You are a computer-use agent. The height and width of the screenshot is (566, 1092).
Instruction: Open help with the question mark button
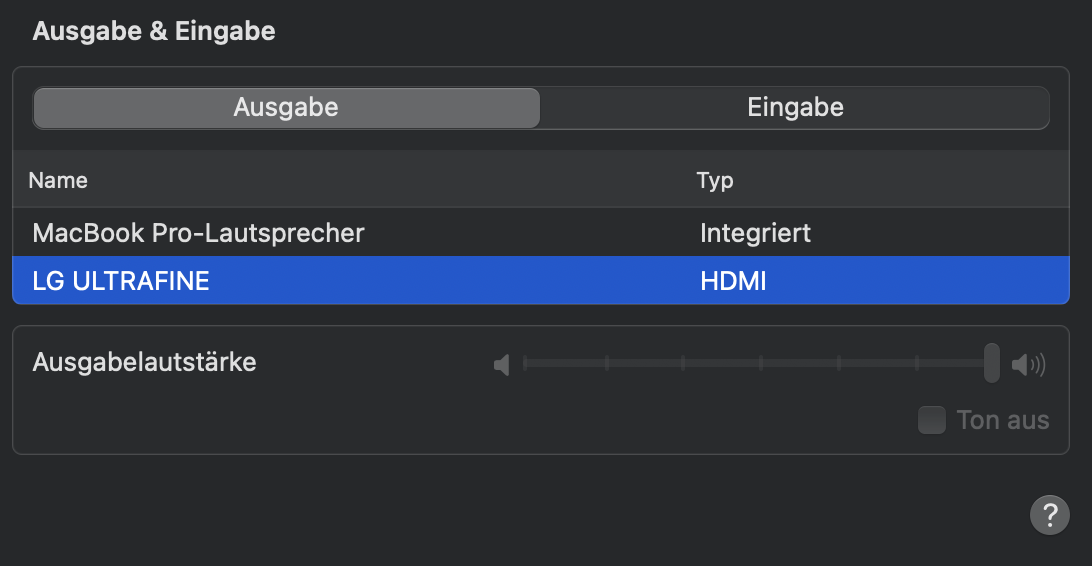click(x=1049, y=515)
